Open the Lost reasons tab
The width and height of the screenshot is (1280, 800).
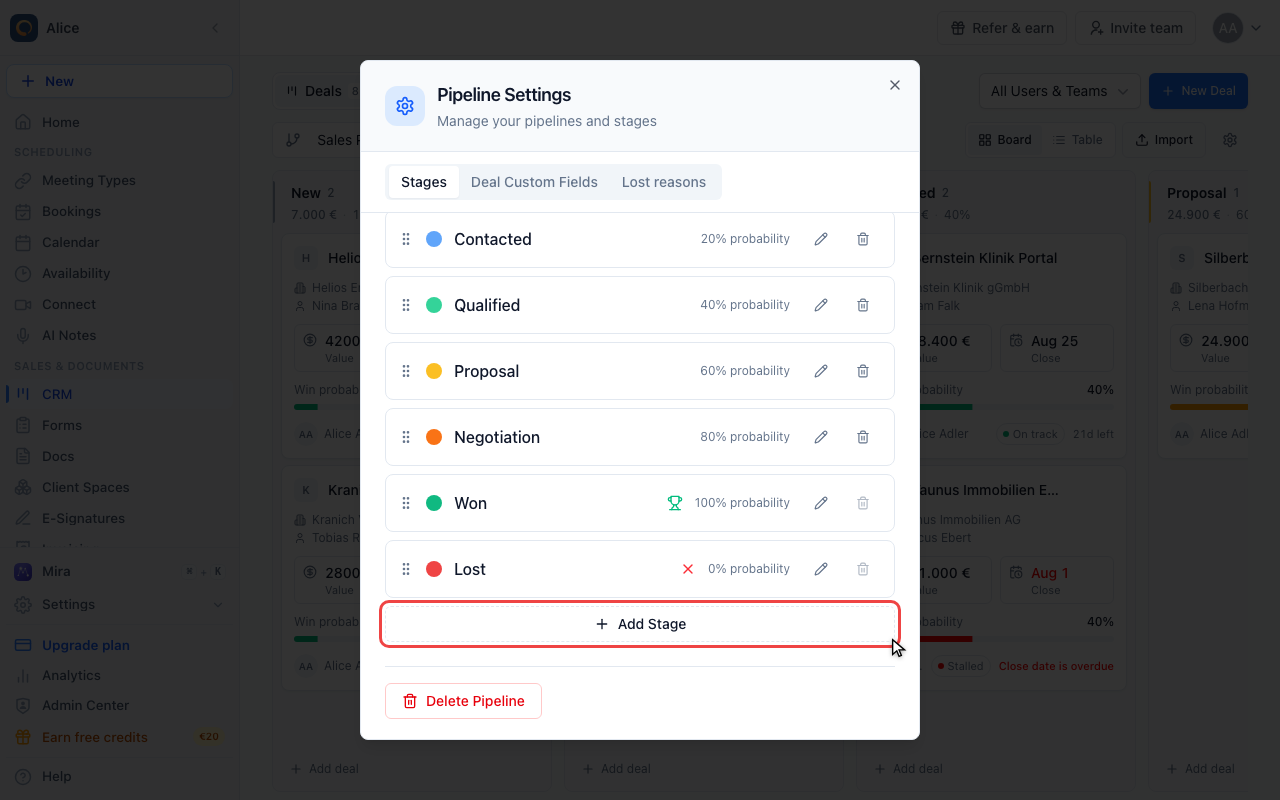(664, 182)
